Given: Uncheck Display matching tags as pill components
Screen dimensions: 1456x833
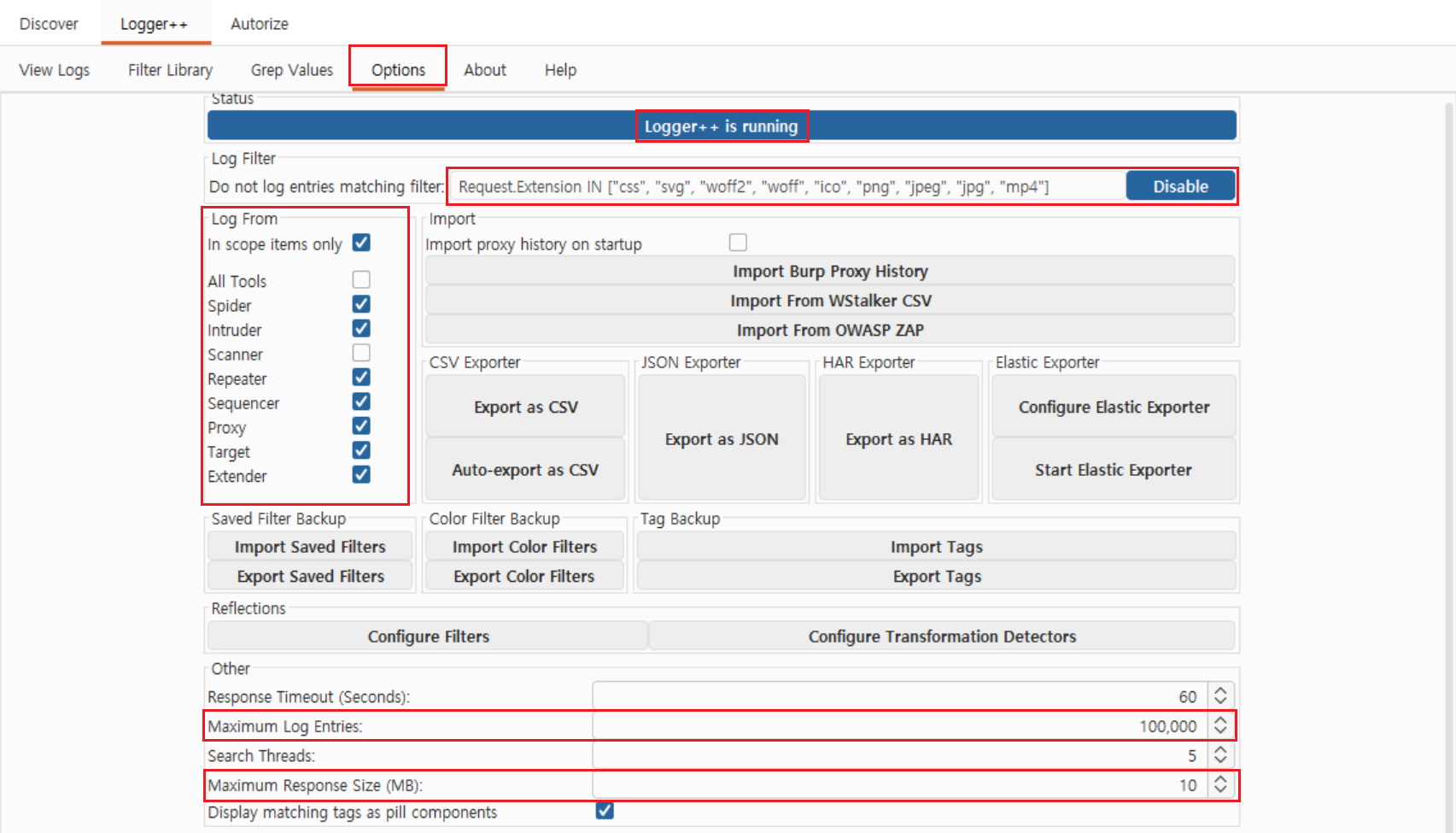Looking at the screenshot, I should click(605, 811).
